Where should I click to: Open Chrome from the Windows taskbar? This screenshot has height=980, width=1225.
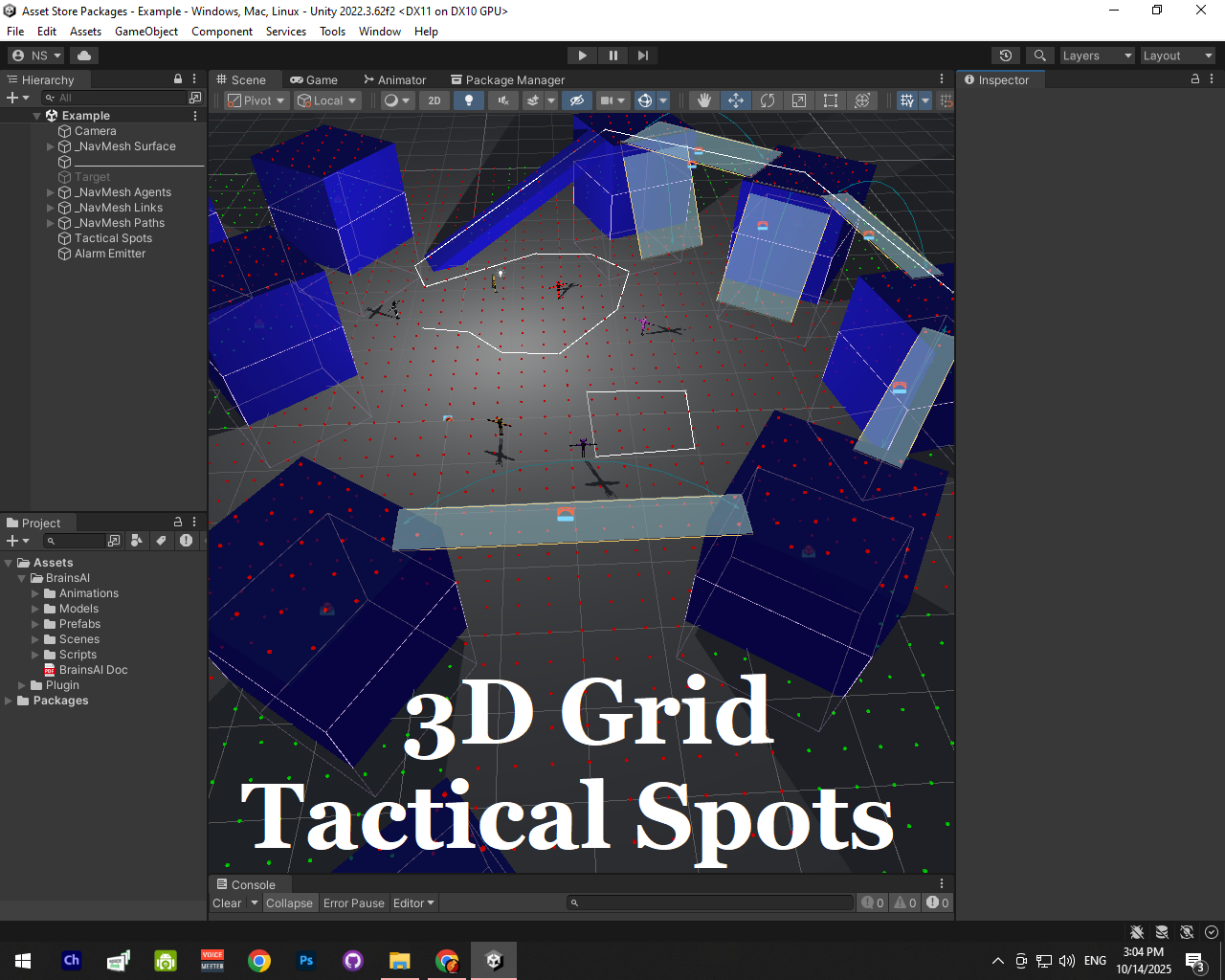point(259,961)
